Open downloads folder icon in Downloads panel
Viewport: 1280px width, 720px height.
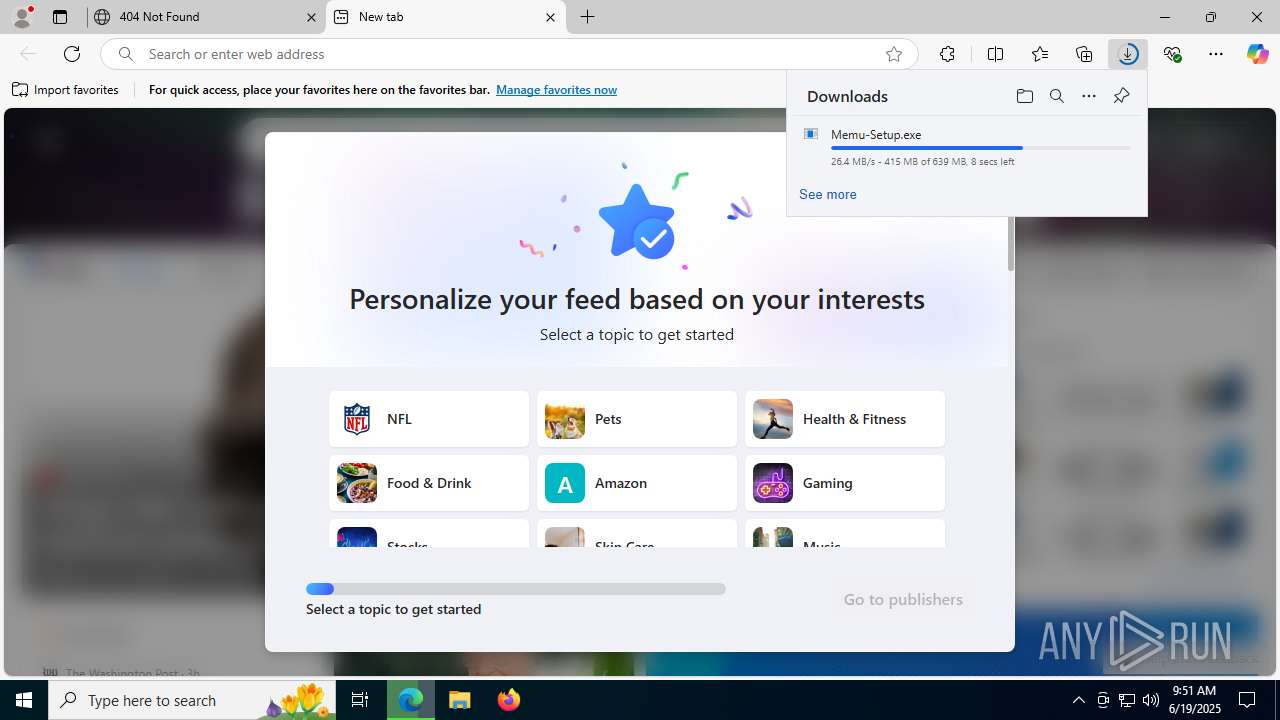click(x=1025, y=96)
